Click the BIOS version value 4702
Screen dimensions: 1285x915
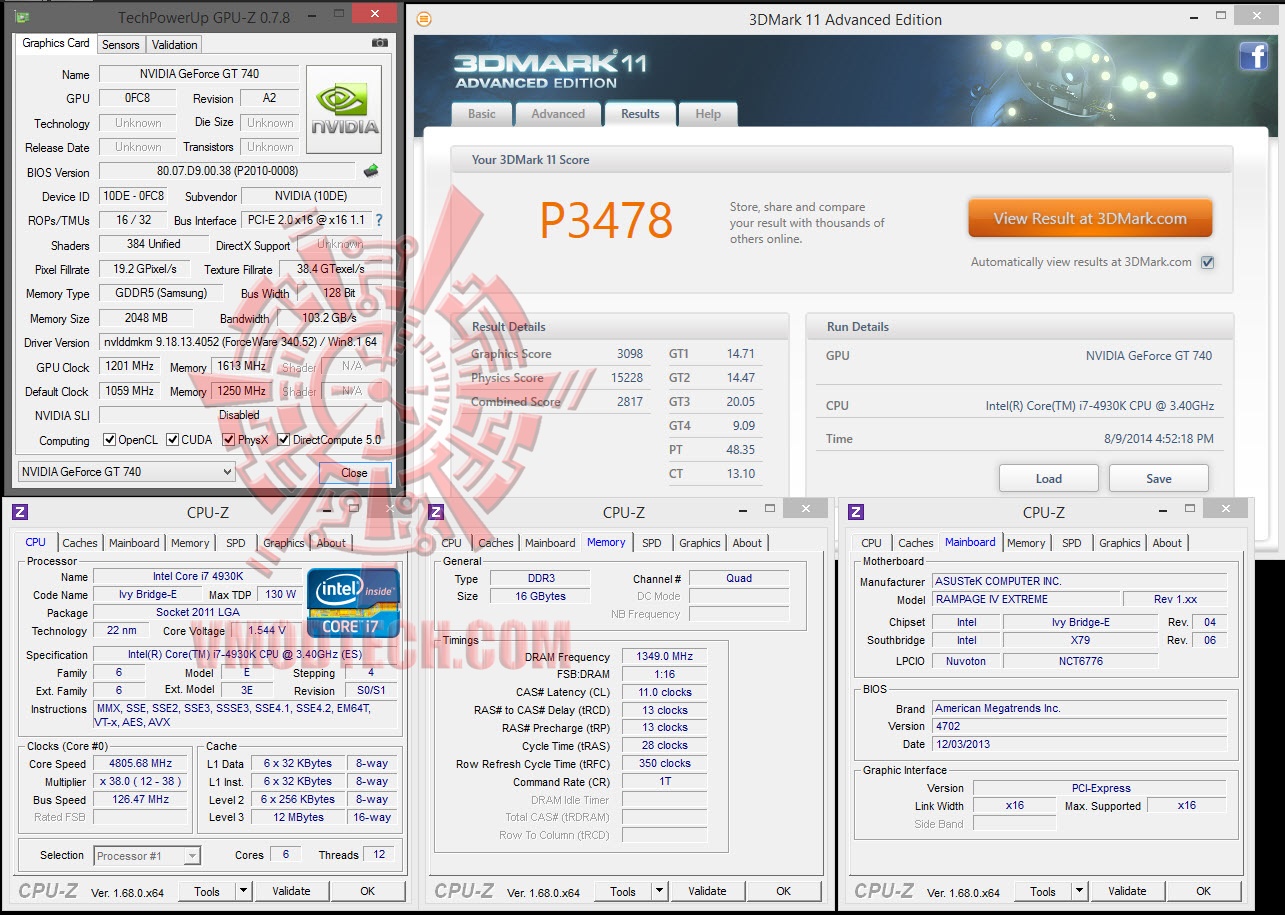click(1079, 726)
